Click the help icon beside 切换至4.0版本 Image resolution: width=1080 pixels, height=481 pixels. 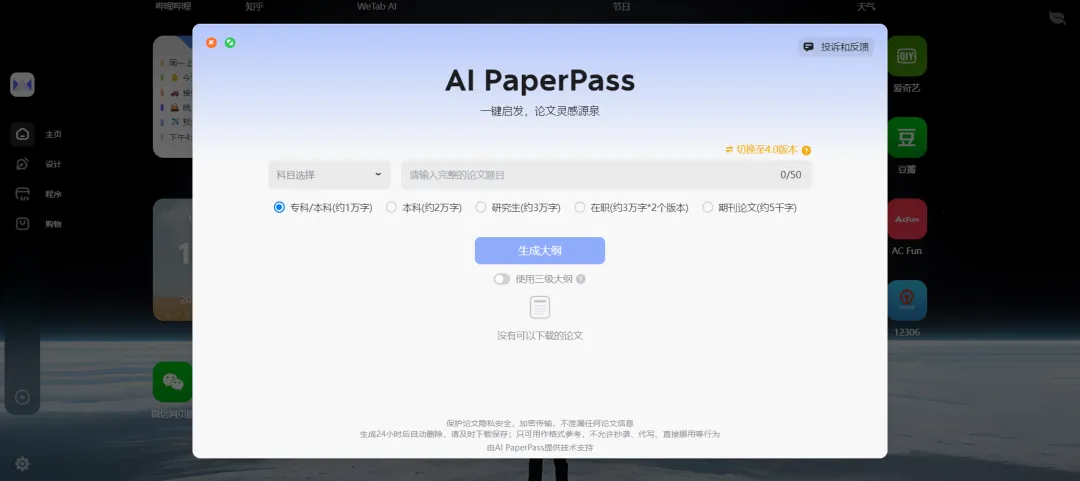(x=806, y=150)
